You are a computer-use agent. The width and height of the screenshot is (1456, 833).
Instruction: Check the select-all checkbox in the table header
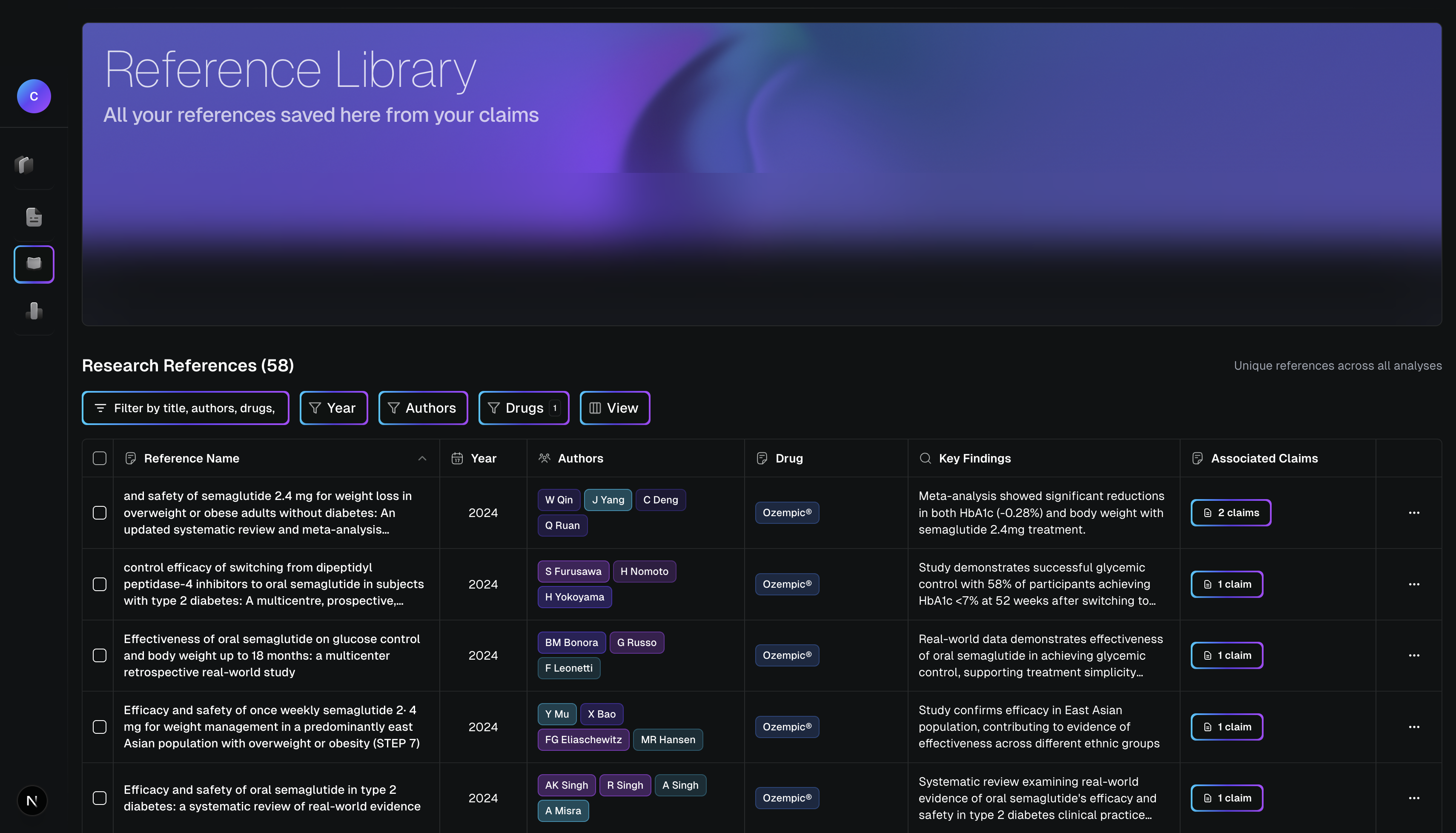pyautogui.click(x=100, y=458)
